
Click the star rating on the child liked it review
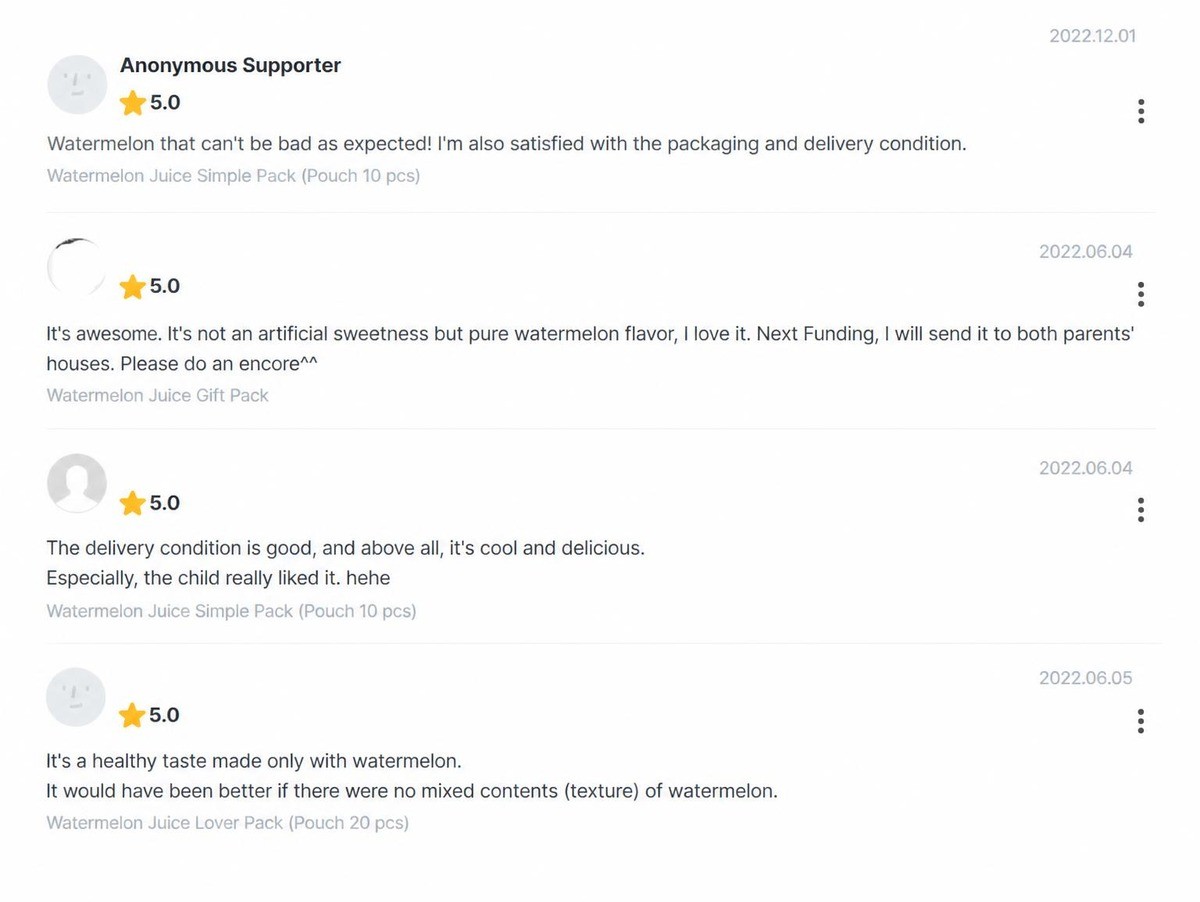pyautogui.click(x=149, y=503)
